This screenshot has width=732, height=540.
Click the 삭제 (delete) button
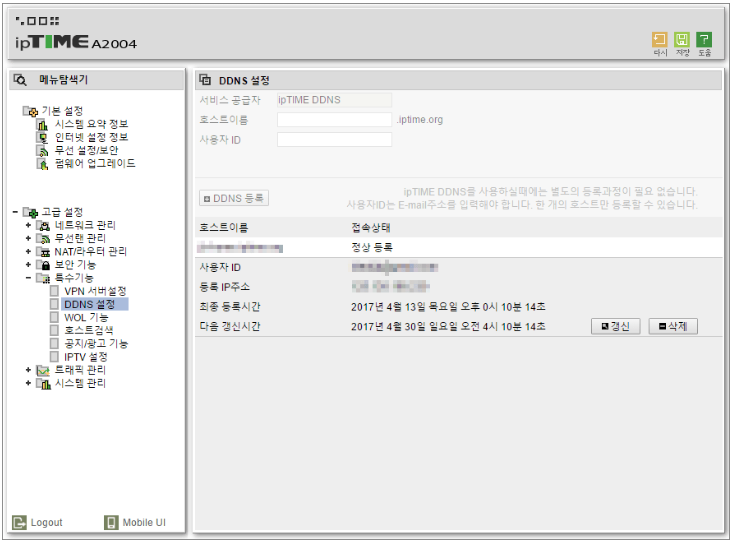click(x=673, y=326)
